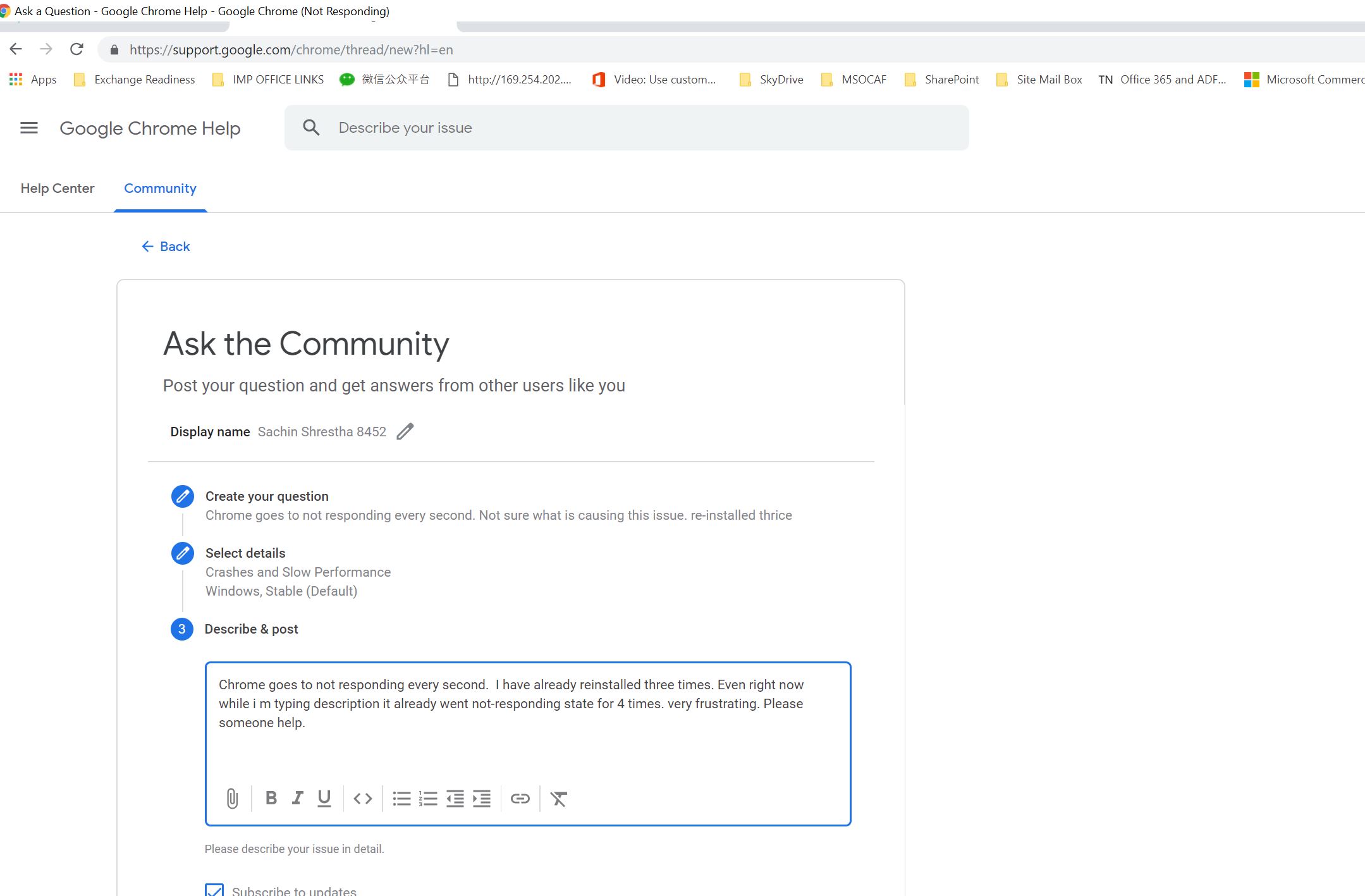The width and height of the screenshot is (1365, 896).
Task: Start a numbered list
Action: 428,799
